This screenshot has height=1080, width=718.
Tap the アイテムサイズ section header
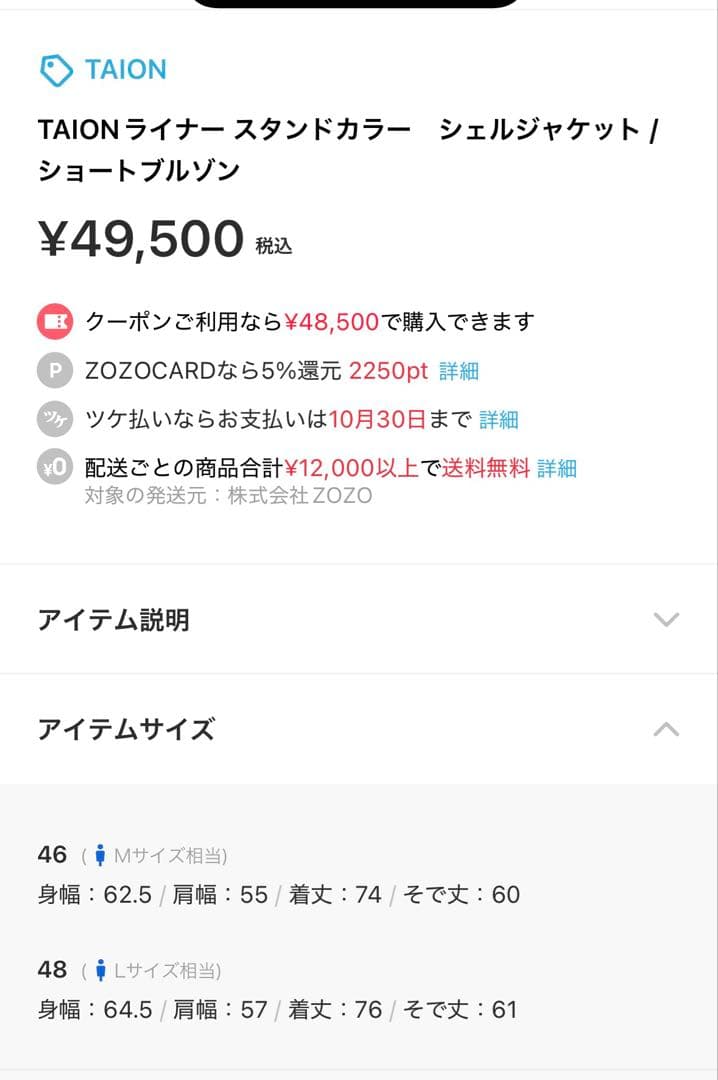pos(359,729)
